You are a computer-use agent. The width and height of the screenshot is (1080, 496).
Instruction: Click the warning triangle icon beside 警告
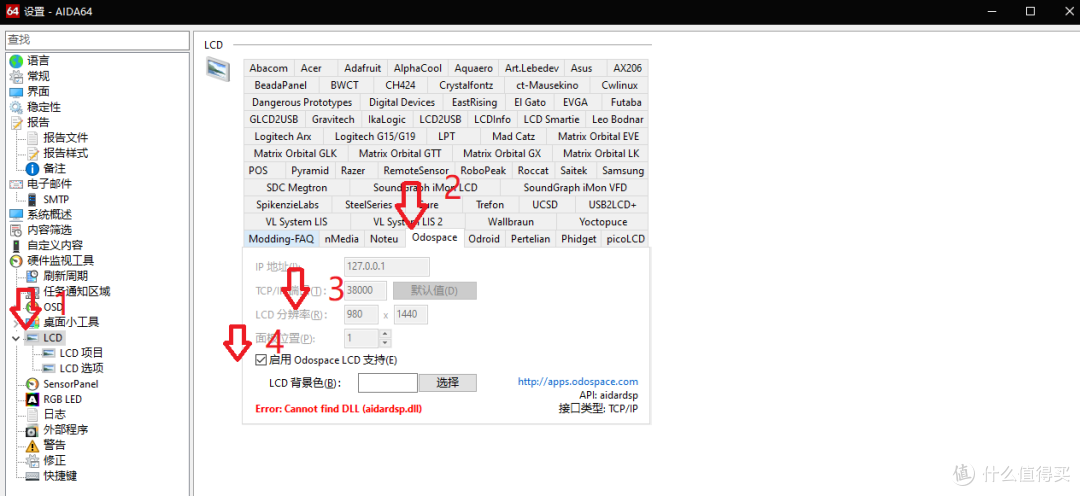click(x=32, y=445)
